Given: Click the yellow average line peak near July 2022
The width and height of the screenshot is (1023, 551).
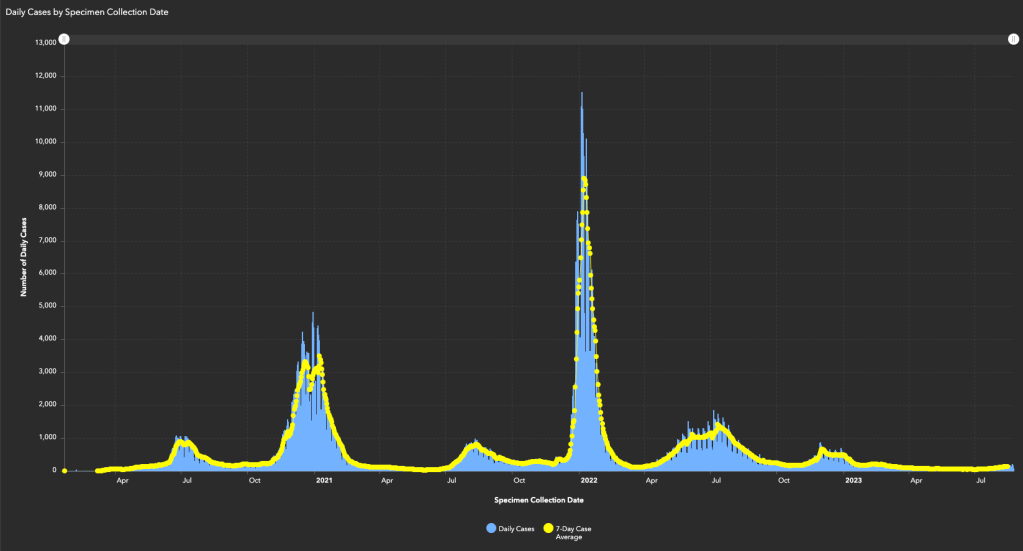Looking at the screenshot, I should (718, 426).
